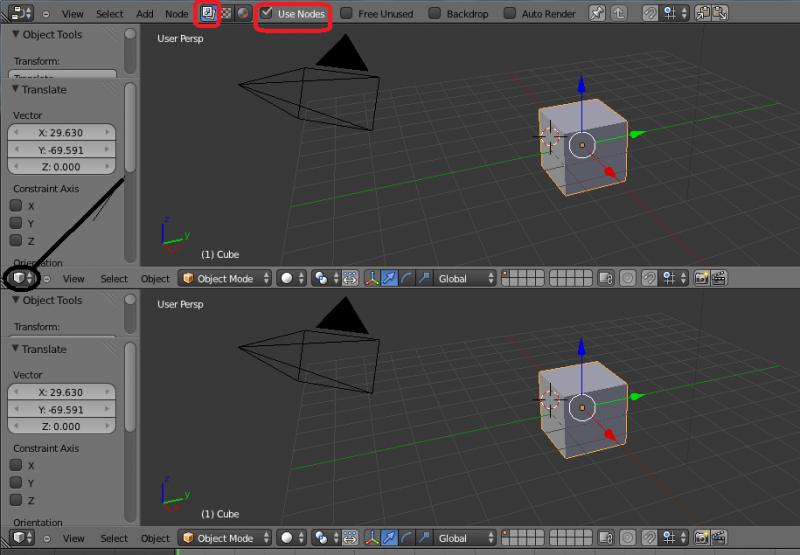Check X constraint axis in bottom viewport panel

point(16,465)
